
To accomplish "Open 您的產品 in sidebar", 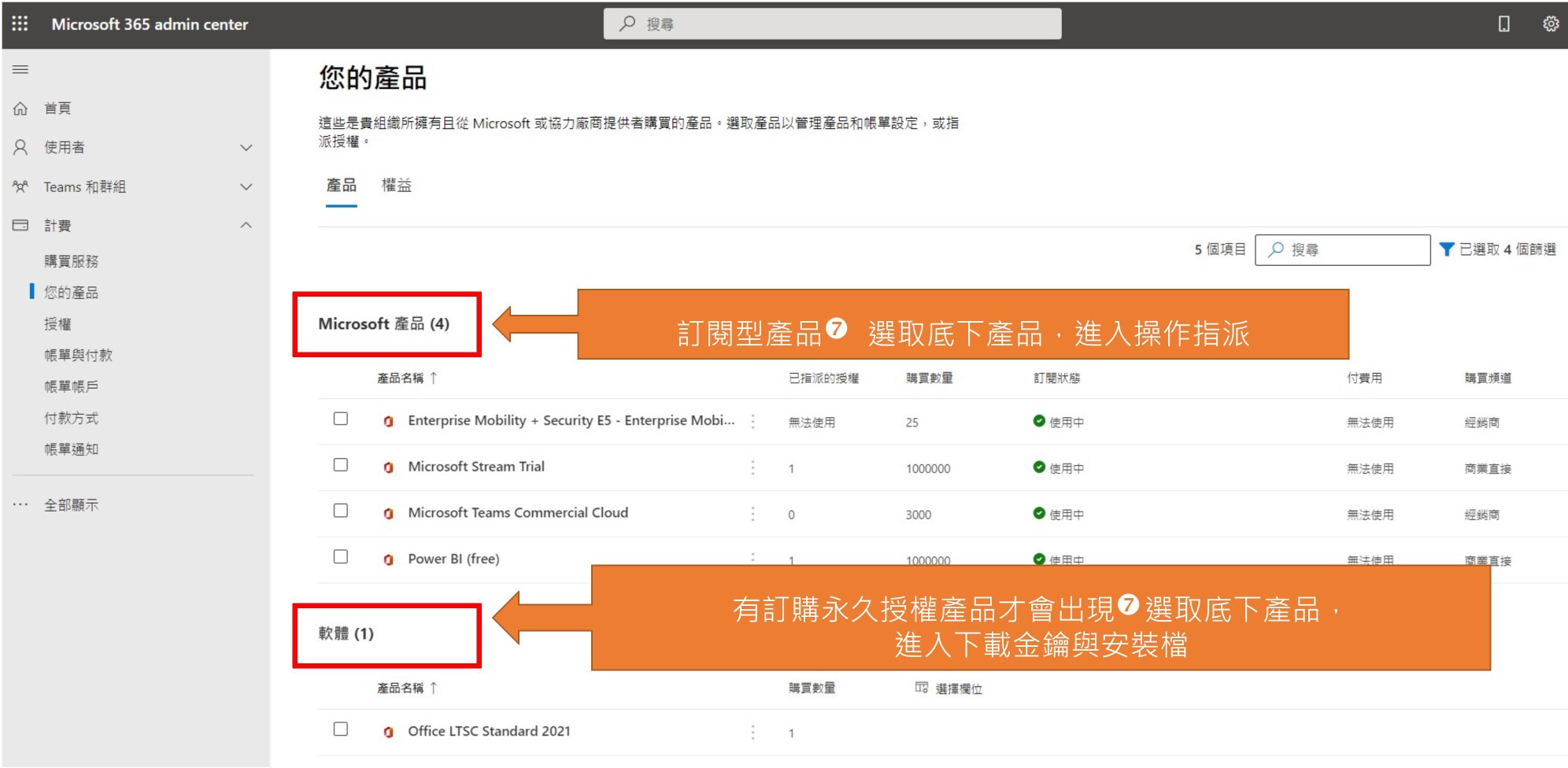I will [71, 293].
